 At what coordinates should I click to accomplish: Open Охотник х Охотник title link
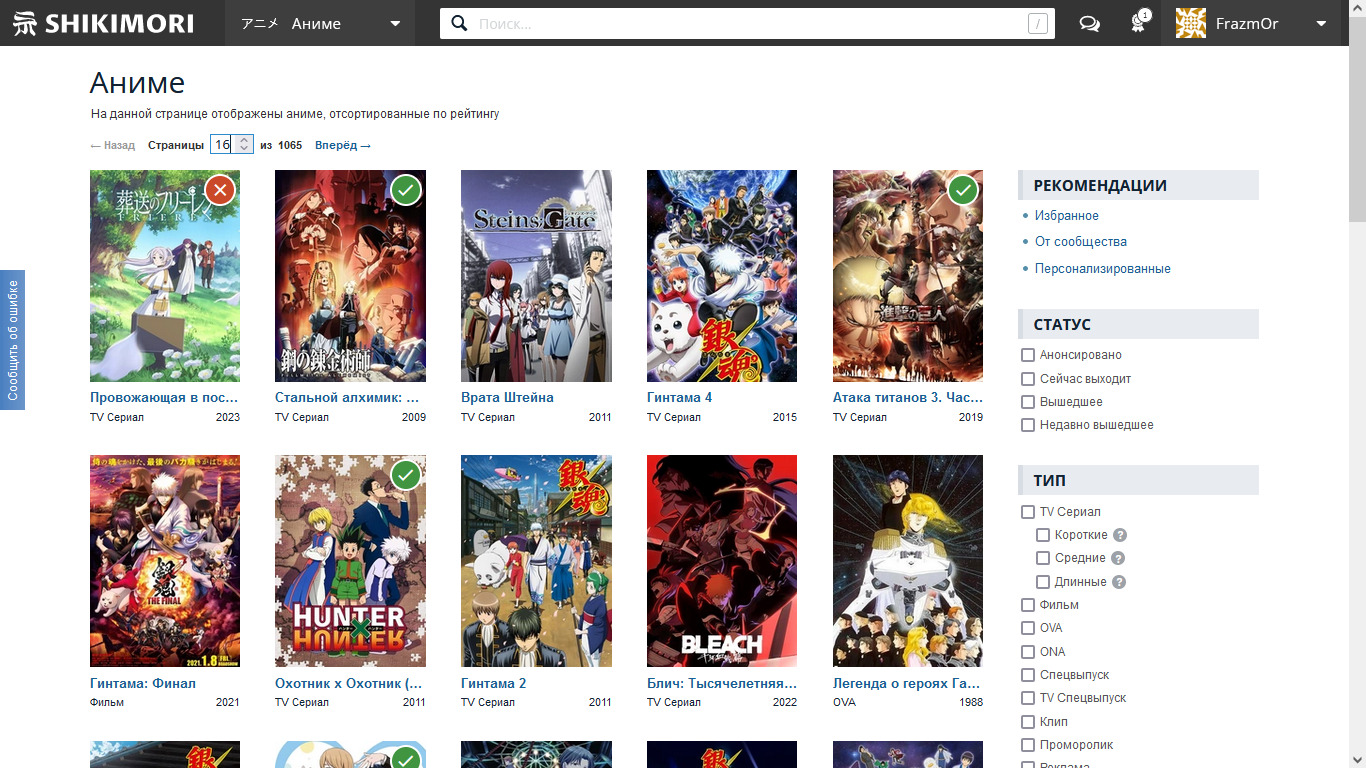pyautogui.click(x=349, y=684)
